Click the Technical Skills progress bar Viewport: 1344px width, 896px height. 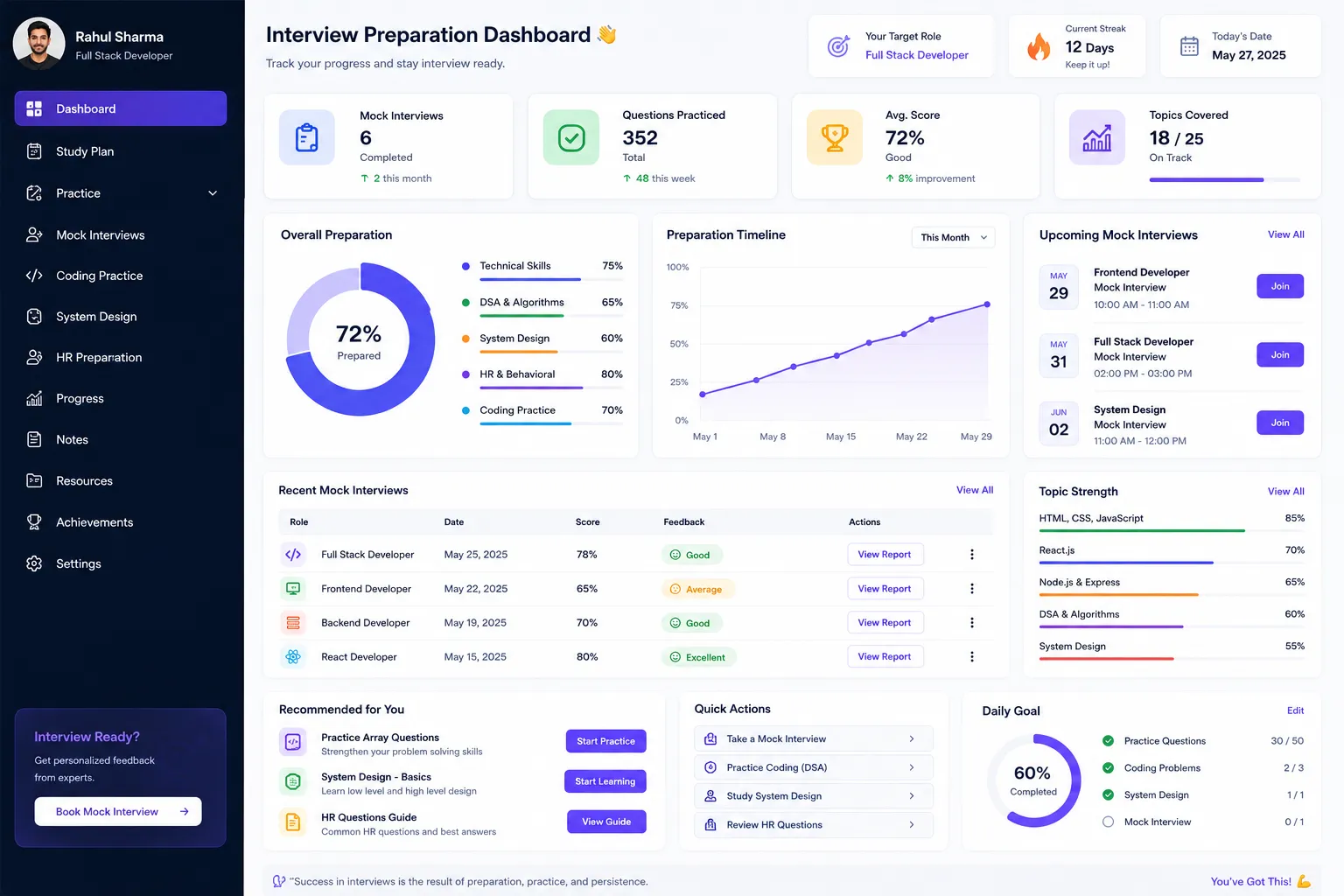tap(551, 279)
